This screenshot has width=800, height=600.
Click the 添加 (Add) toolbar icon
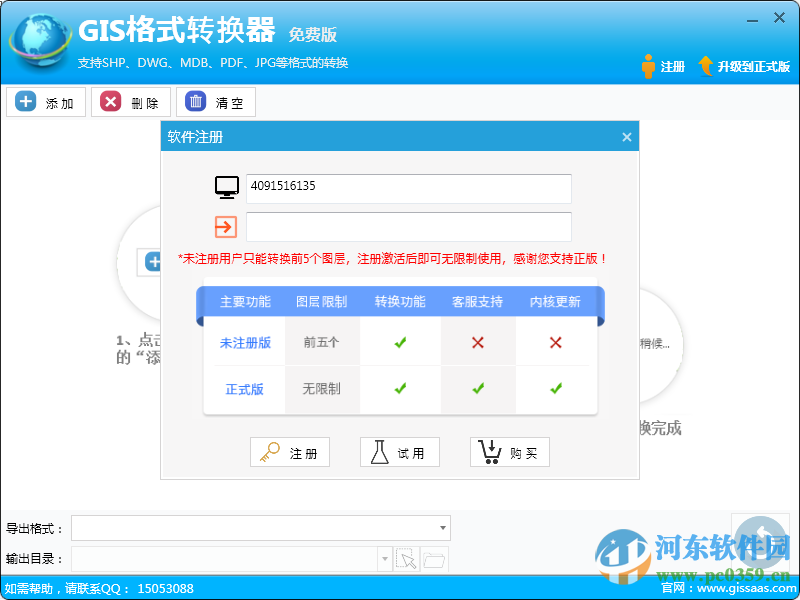pyautogui.click(x=26, y=101)
